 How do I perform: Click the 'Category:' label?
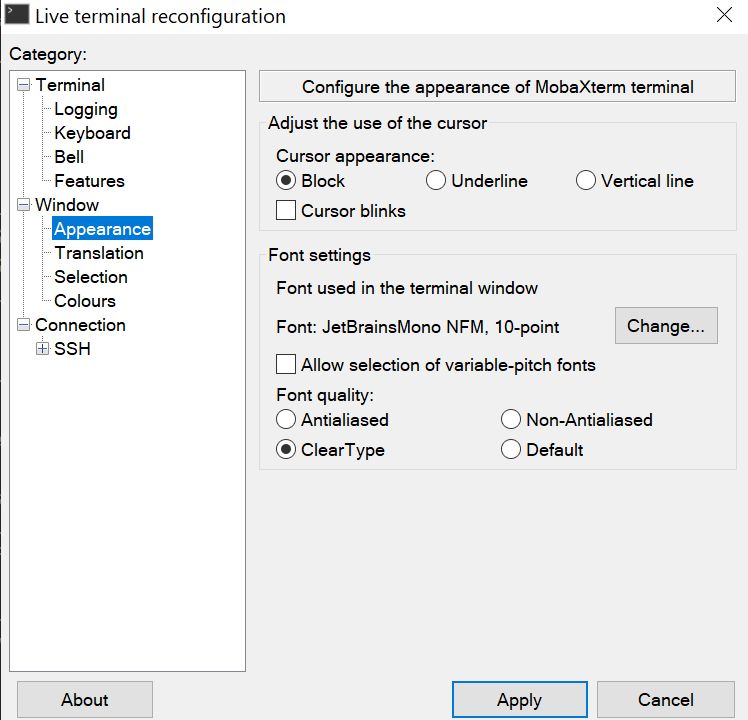point(48,54)
